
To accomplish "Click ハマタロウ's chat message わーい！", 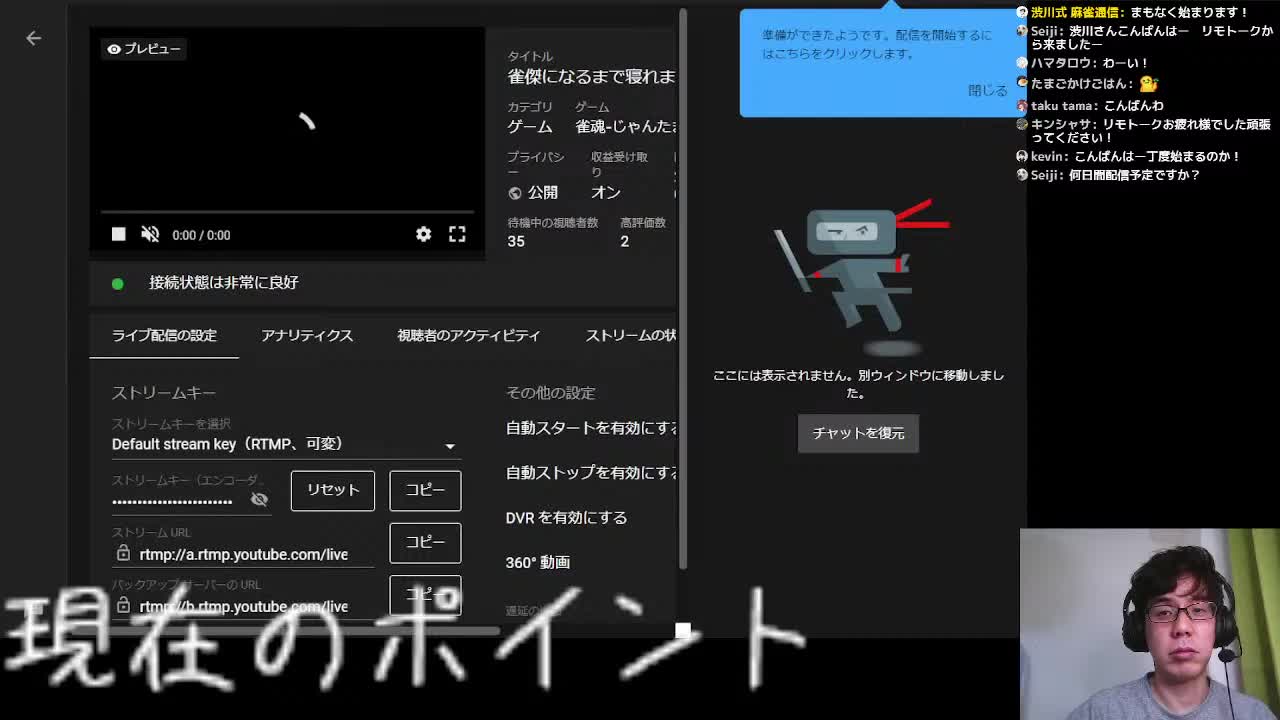I will click(1126, 64).
